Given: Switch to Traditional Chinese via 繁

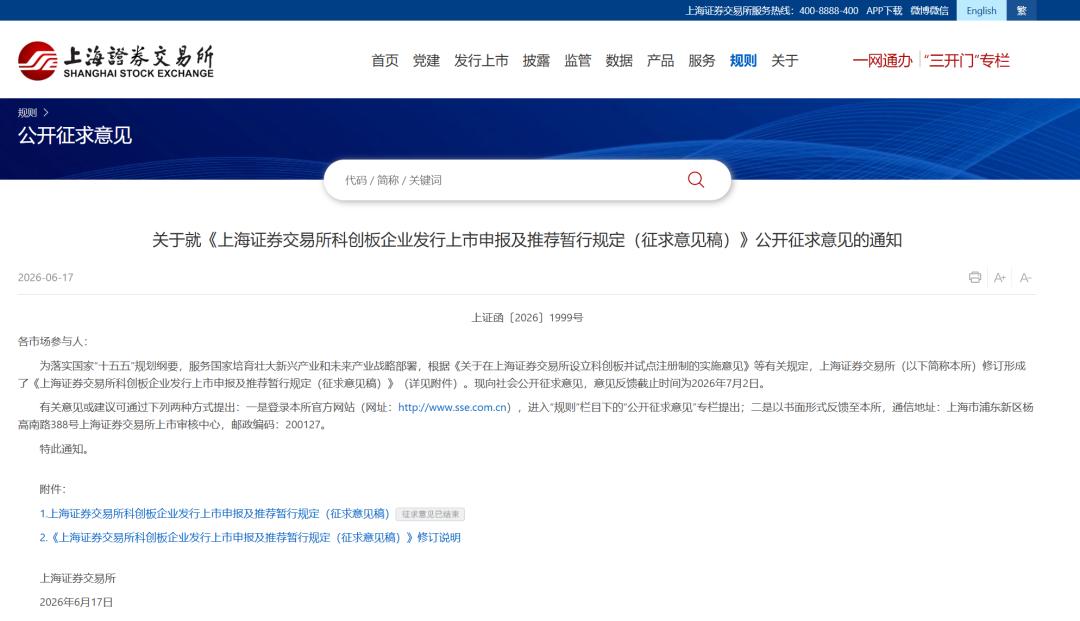Looking at the screenshot, I should coord(1021,10).
